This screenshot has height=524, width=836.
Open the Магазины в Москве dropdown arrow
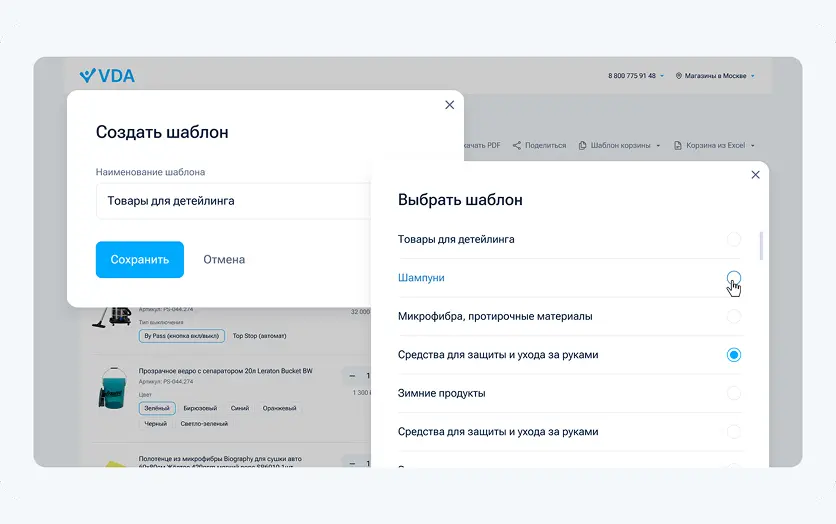point(753,76)
